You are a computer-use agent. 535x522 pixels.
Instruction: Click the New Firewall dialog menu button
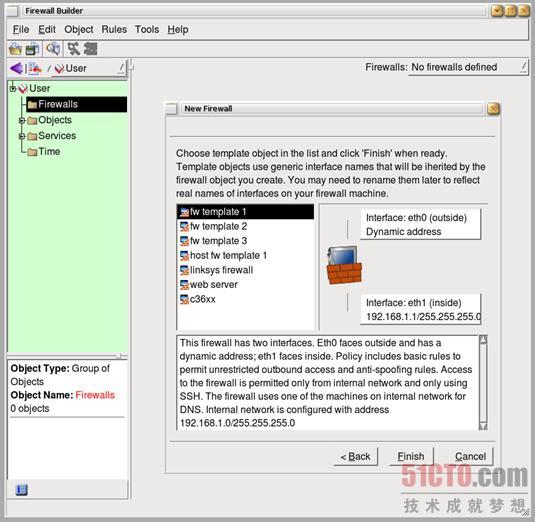click(171, 109)
